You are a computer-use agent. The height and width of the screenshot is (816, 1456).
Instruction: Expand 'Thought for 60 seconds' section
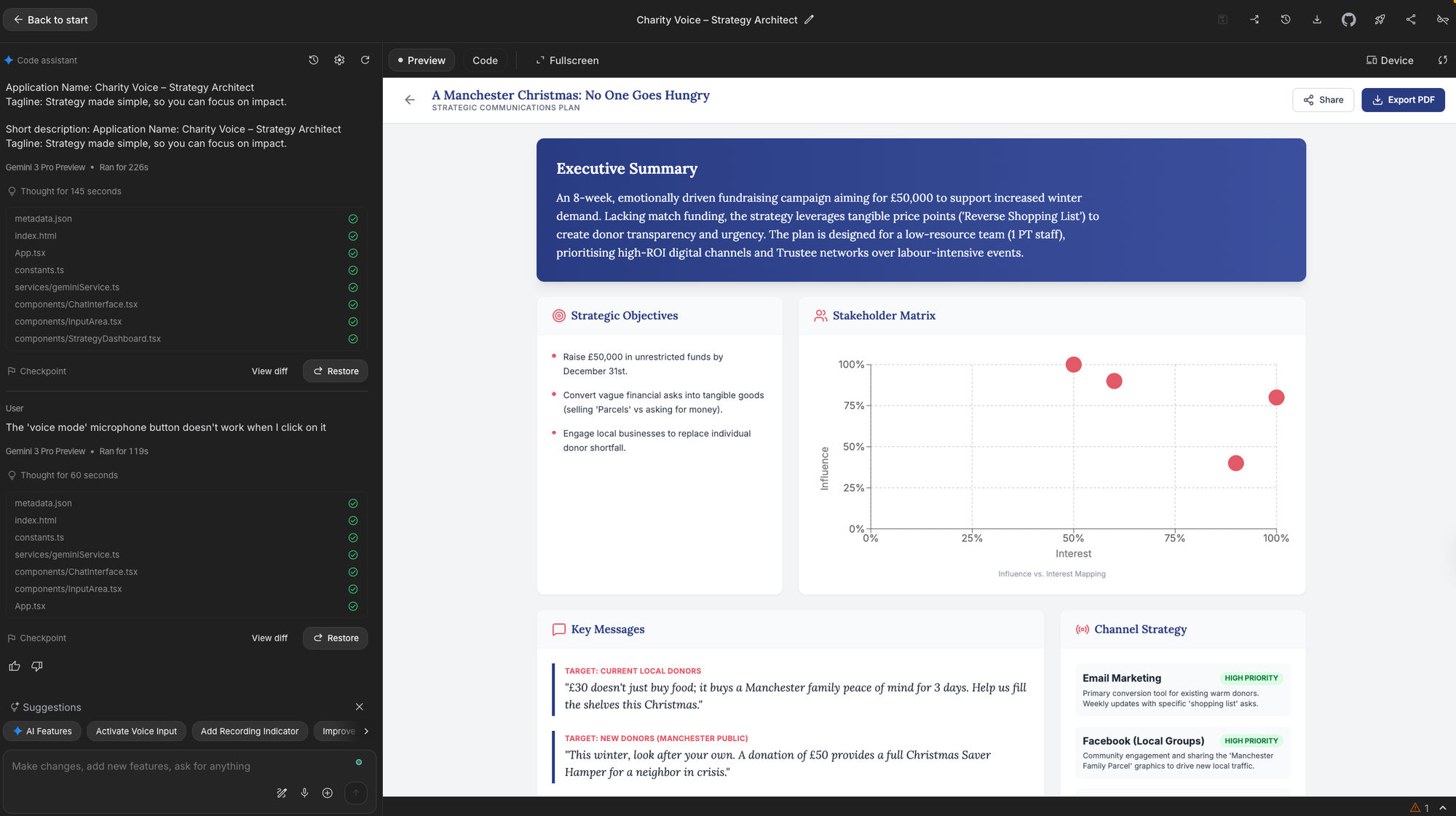point(68,475)
